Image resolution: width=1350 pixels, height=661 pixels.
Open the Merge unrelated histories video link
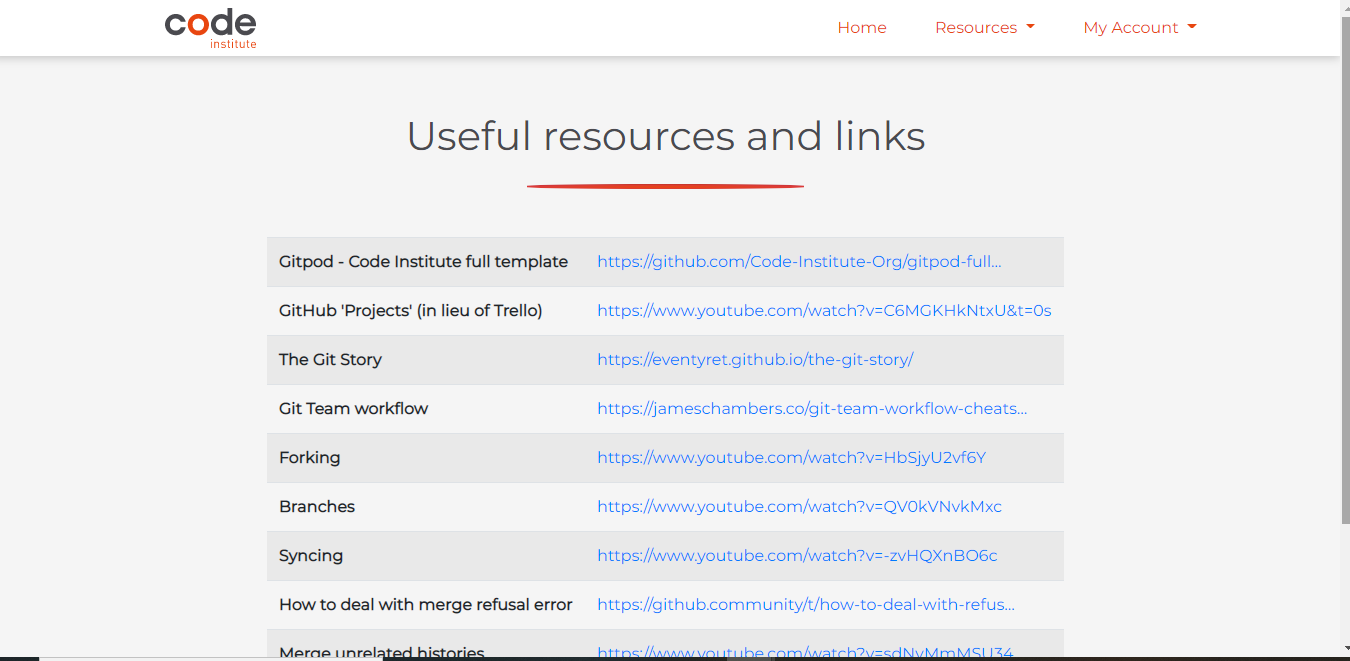[x=805, y=652]
